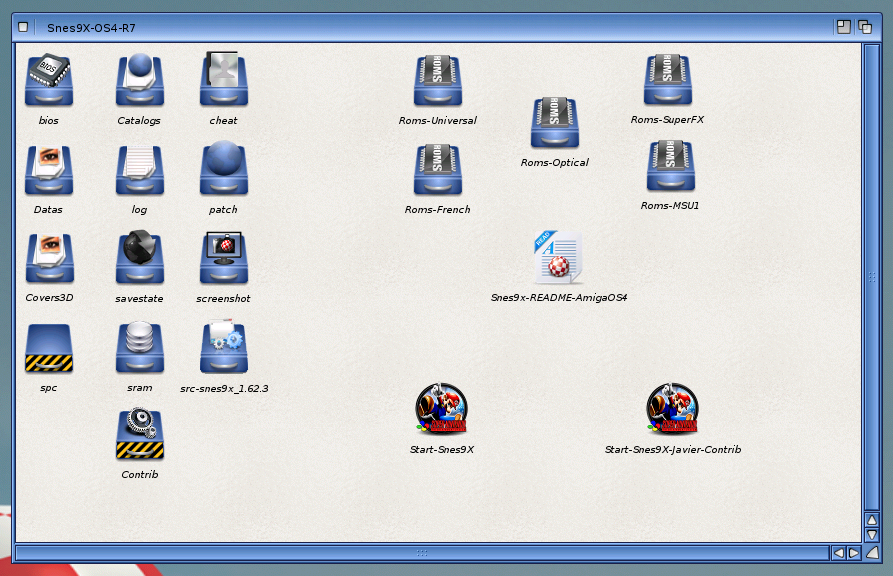
Task: Select the screenshot drawer icon
Action: click(223, 259)
